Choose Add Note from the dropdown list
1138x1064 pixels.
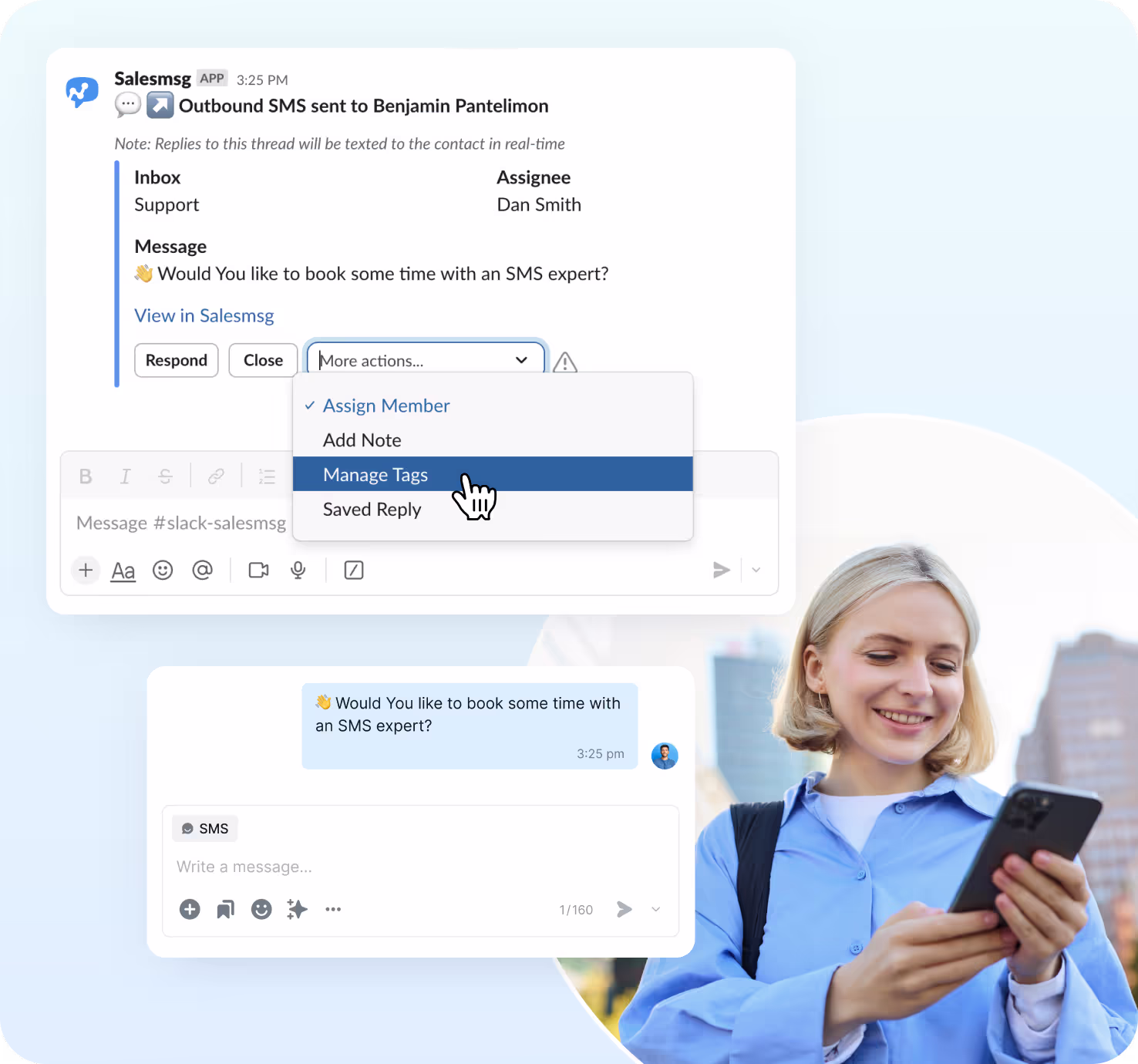click(493, 440)
